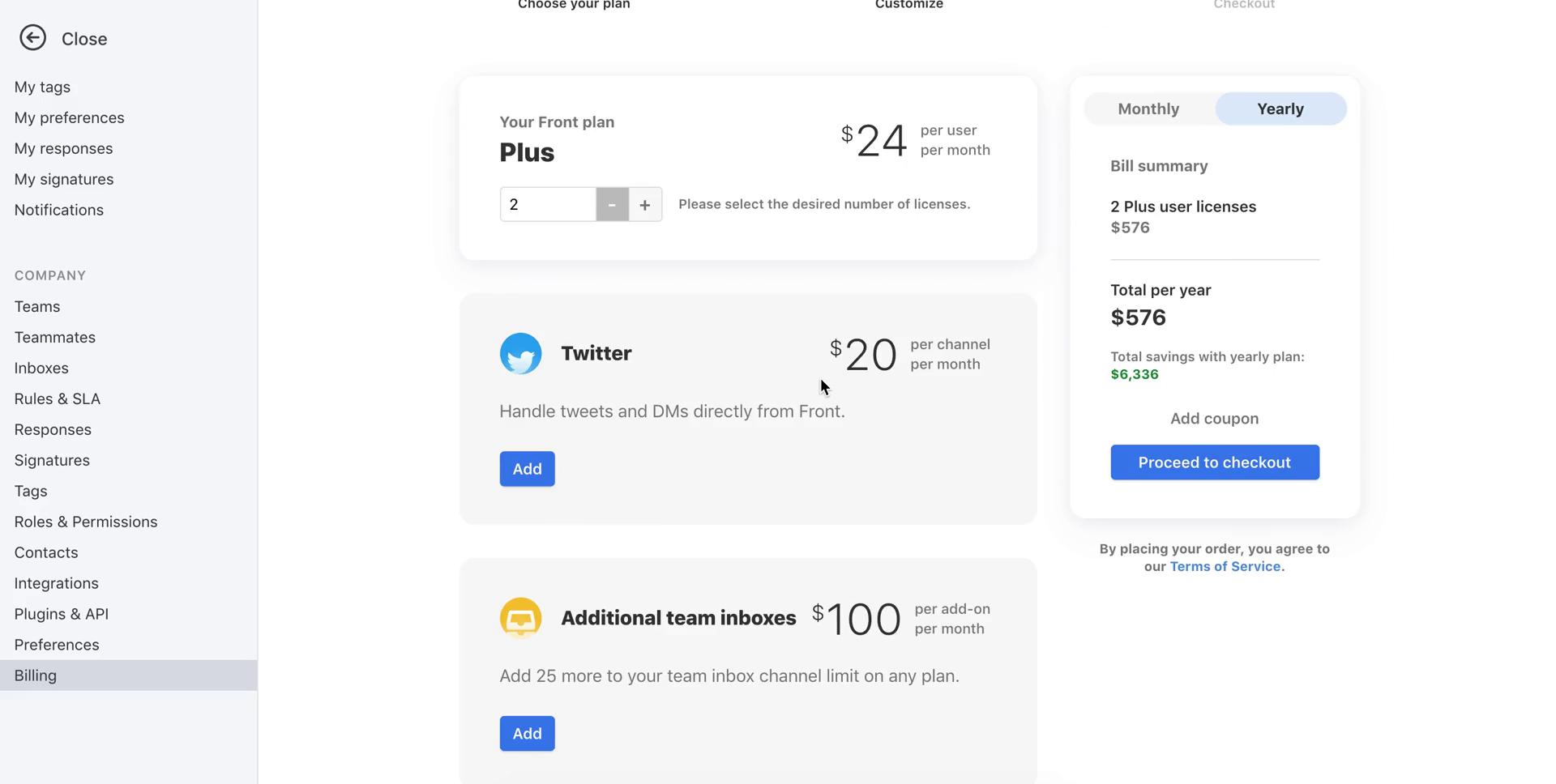Viewport: 1556px width, 784px height.
Task: Add the Additional team inboxes add-on
Action: tap(527, 734)
